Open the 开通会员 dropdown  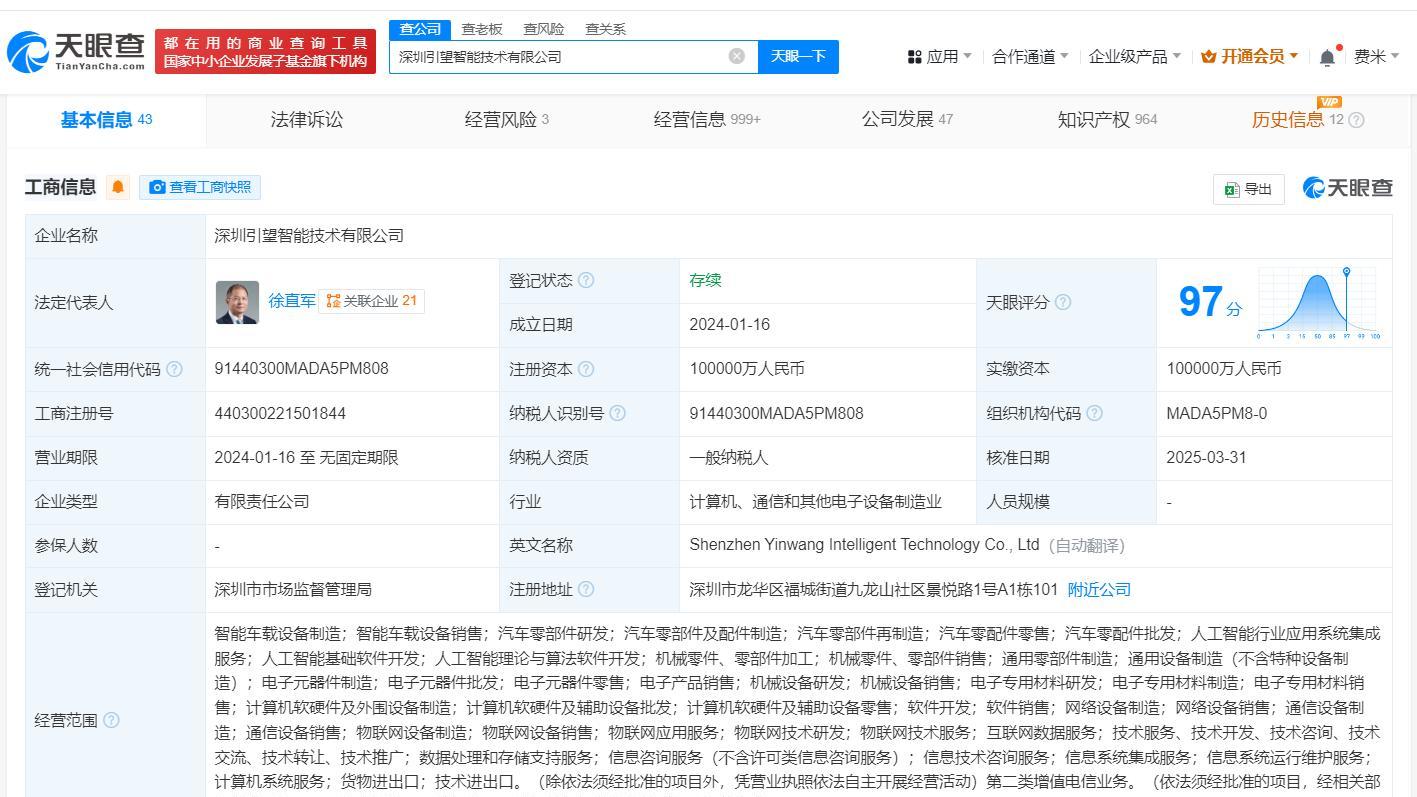coord(1250,57)
